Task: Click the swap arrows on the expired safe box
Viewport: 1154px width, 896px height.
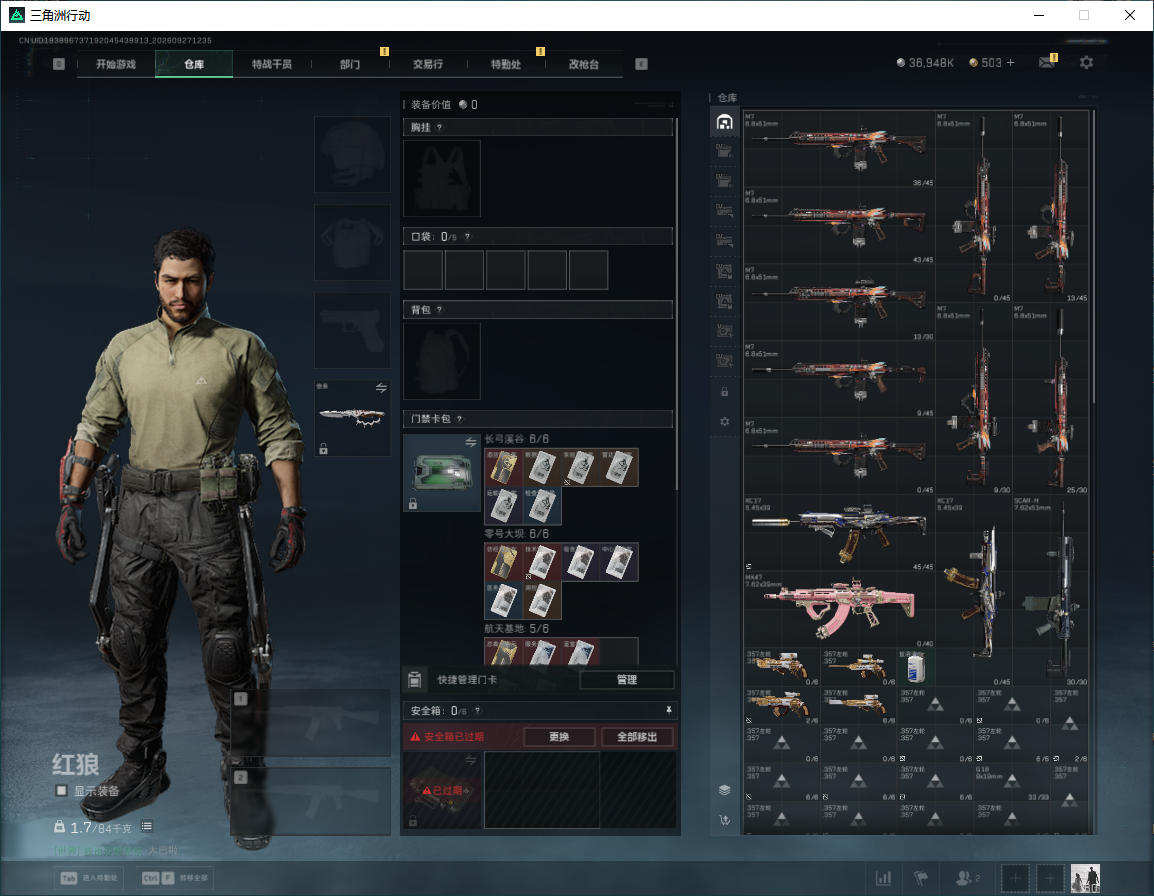Action: 470,761
